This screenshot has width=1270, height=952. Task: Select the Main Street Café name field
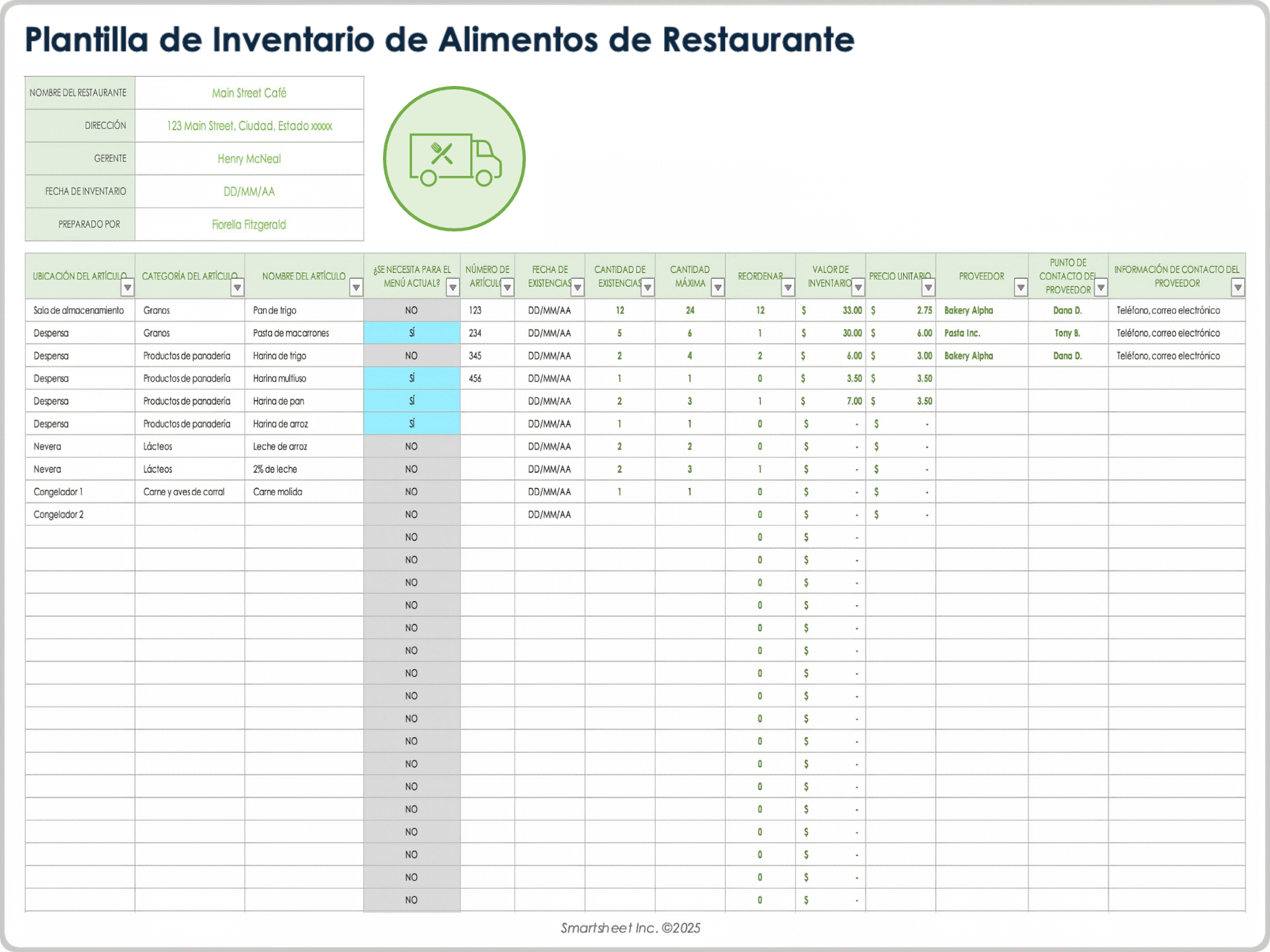[x=249, y=93]
